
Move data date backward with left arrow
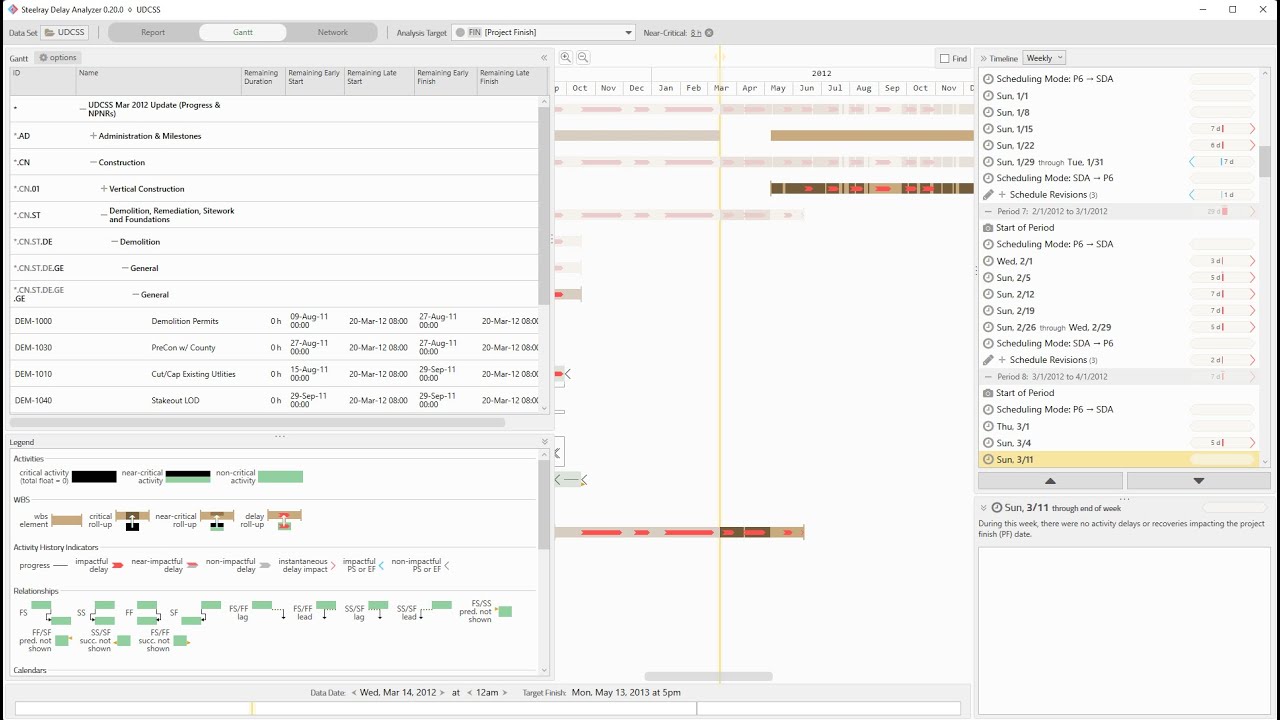[354, 693]
